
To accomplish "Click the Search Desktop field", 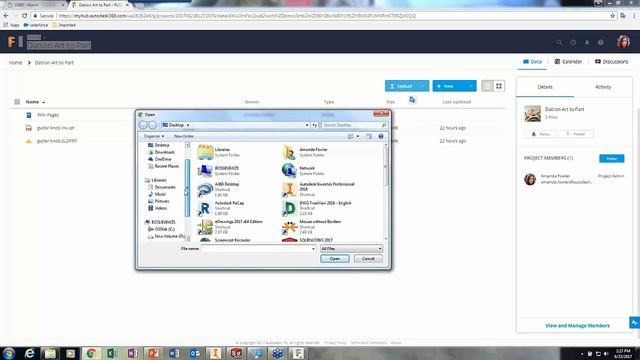I will (x=354, y=125).
